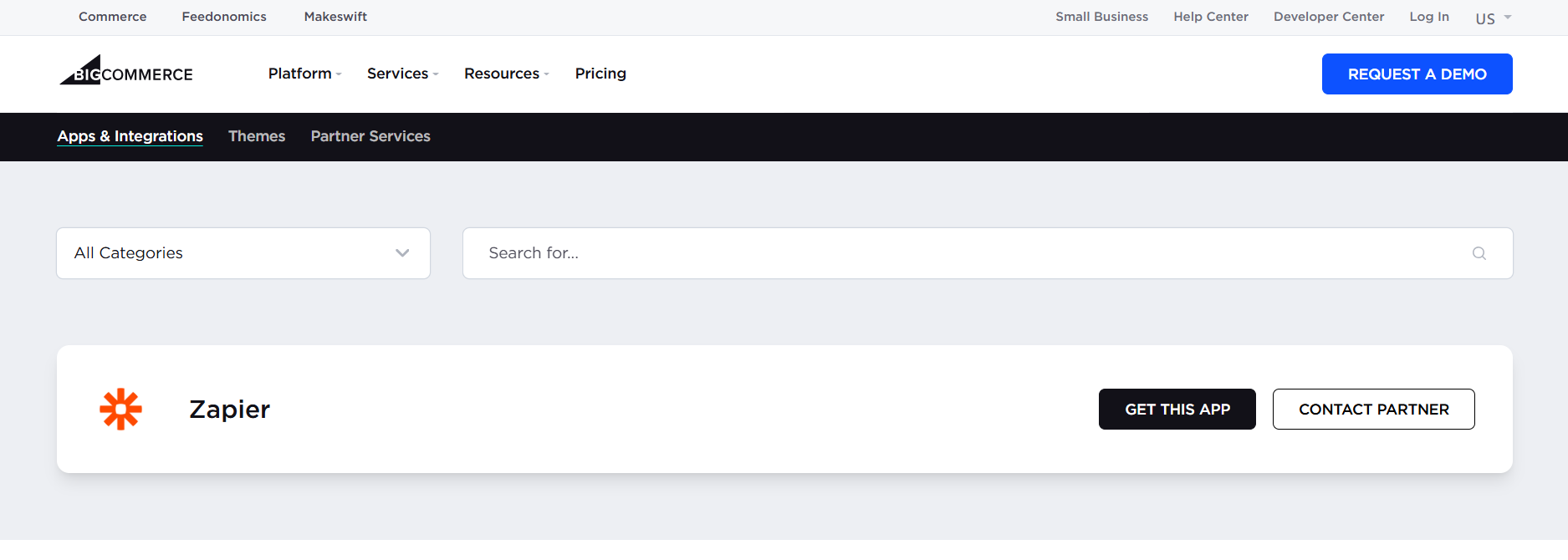Go to the Pricing page
The width and height of the screenshot is (1568, 560).
point(600,74)
